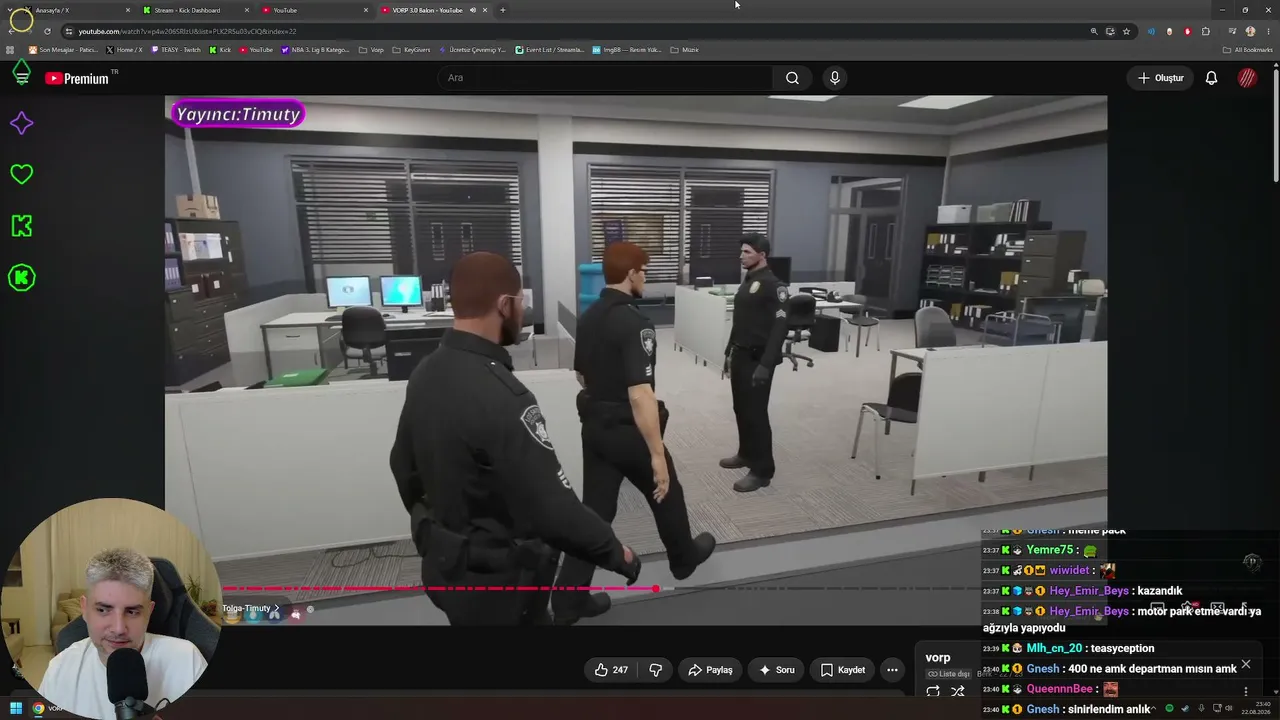Click the Chrome address bar URL

click(187, 31)
